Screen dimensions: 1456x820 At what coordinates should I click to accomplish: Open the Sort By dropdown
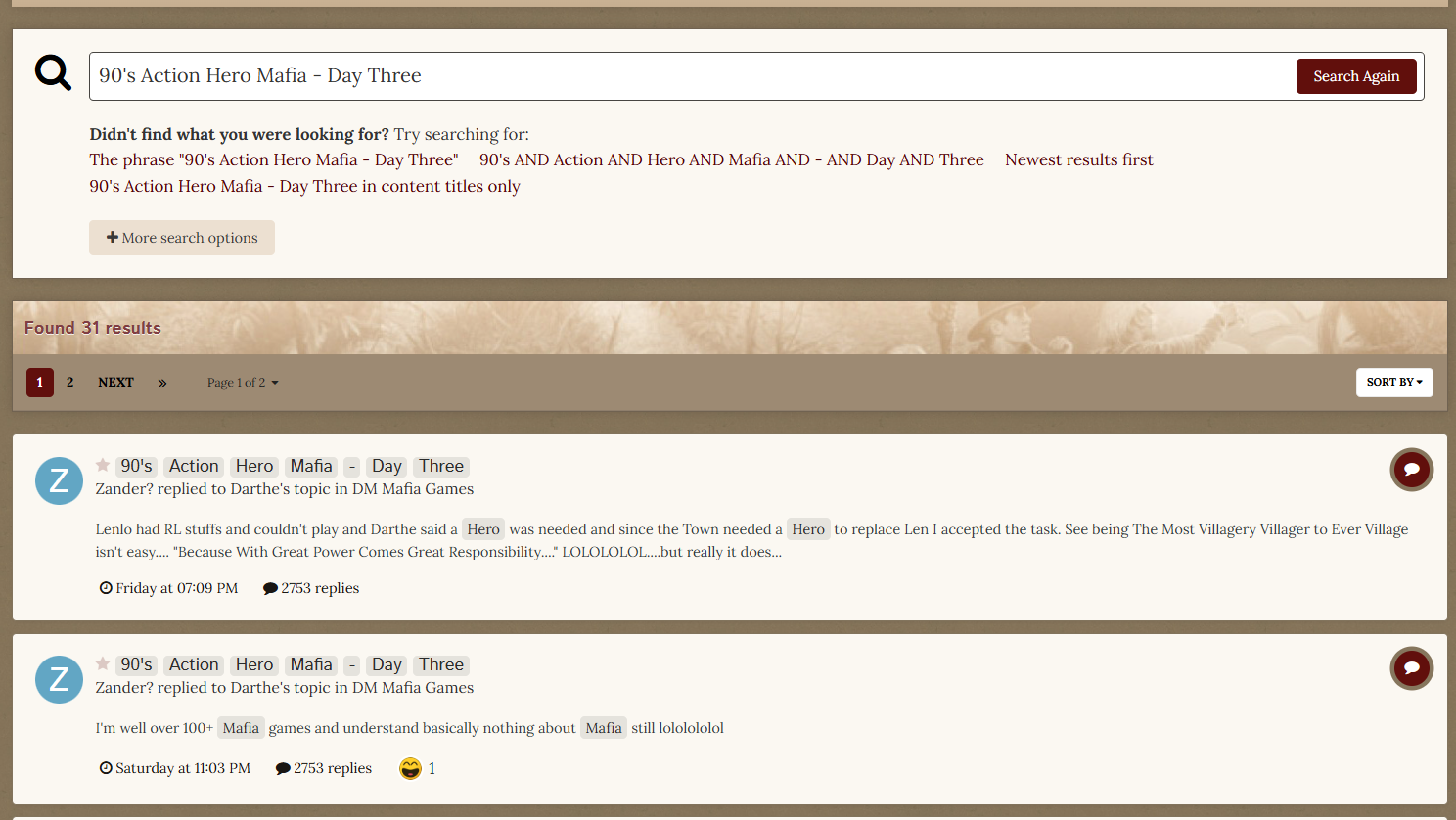coord(1393,383)
